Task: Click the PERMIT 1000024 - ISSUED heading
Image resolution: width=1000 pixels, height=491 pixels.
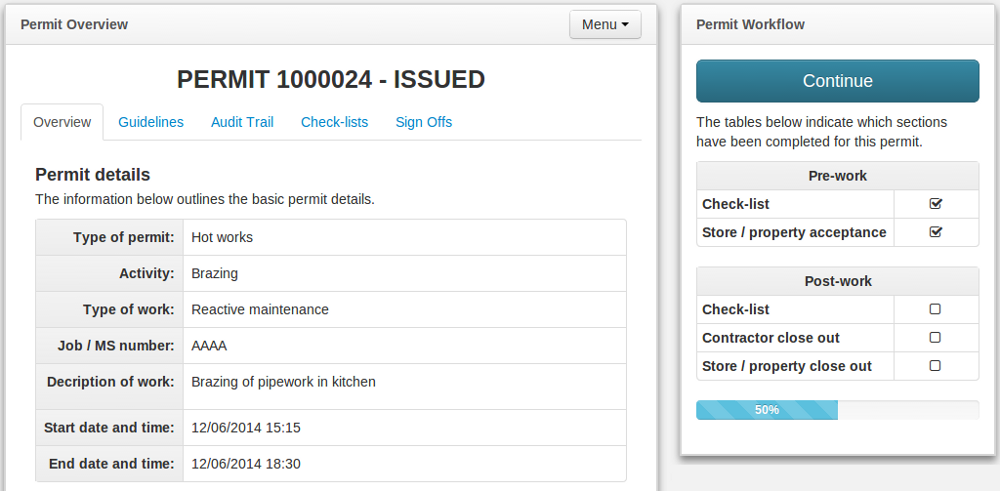Action: (331, 80)
